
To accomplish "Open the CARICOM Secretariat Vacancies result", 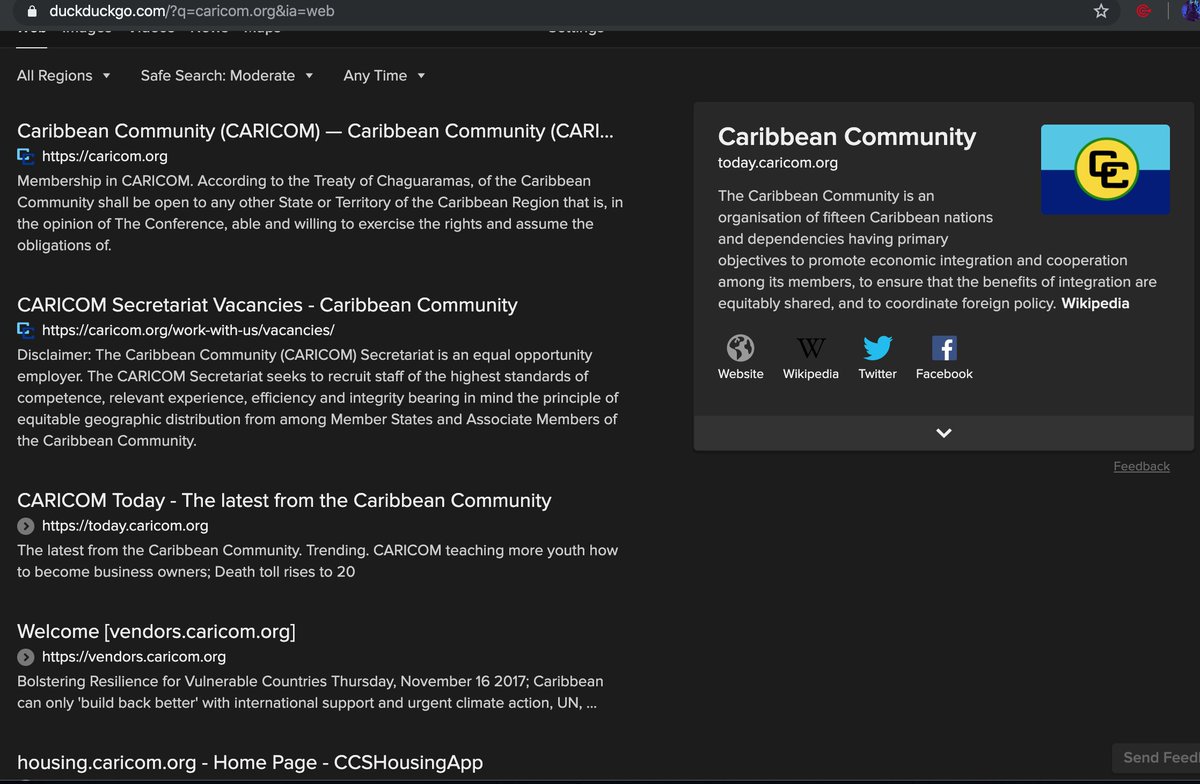I will (x=267, y=305).
